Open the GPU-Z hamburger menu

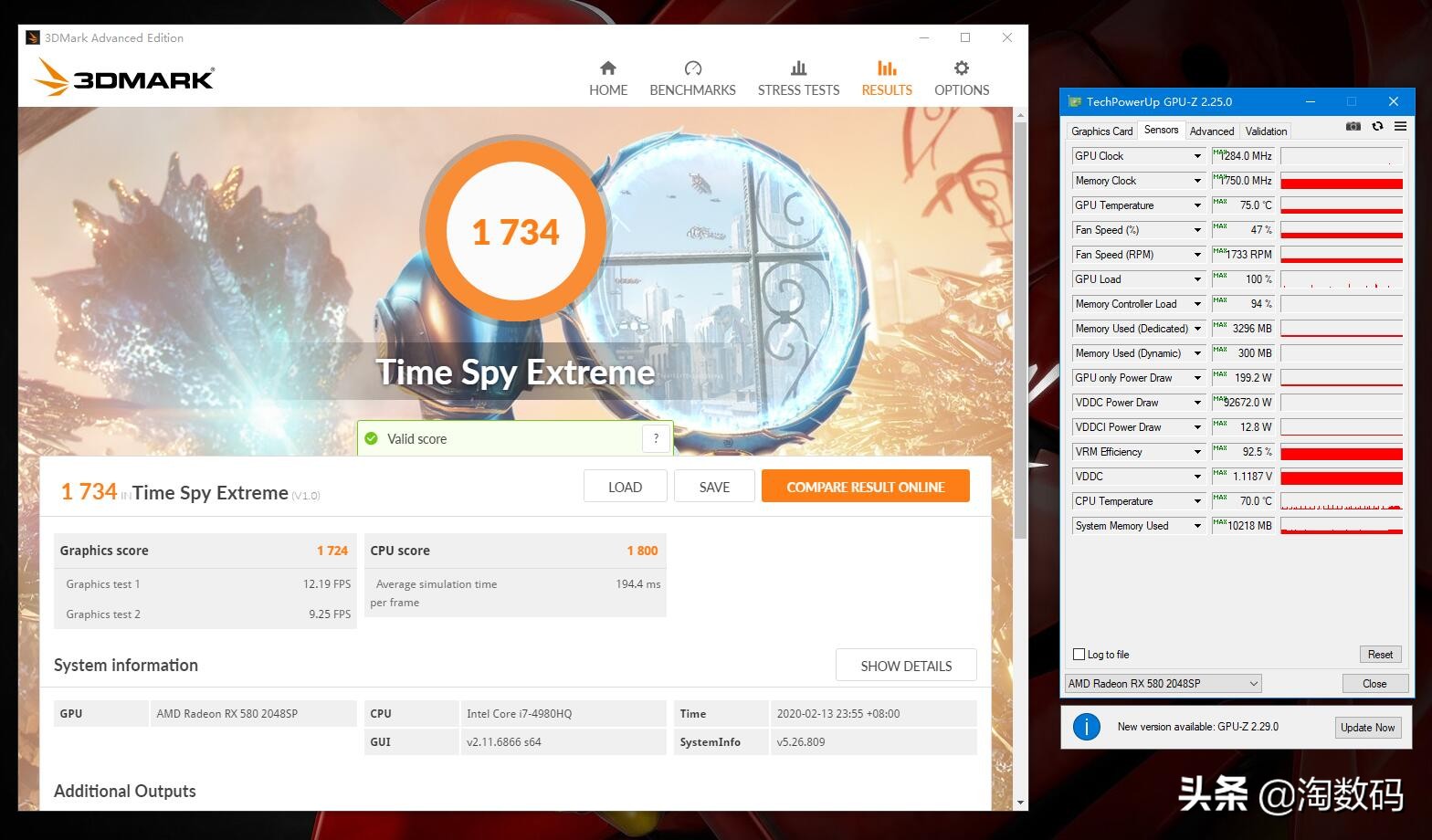pos(1400,127)
